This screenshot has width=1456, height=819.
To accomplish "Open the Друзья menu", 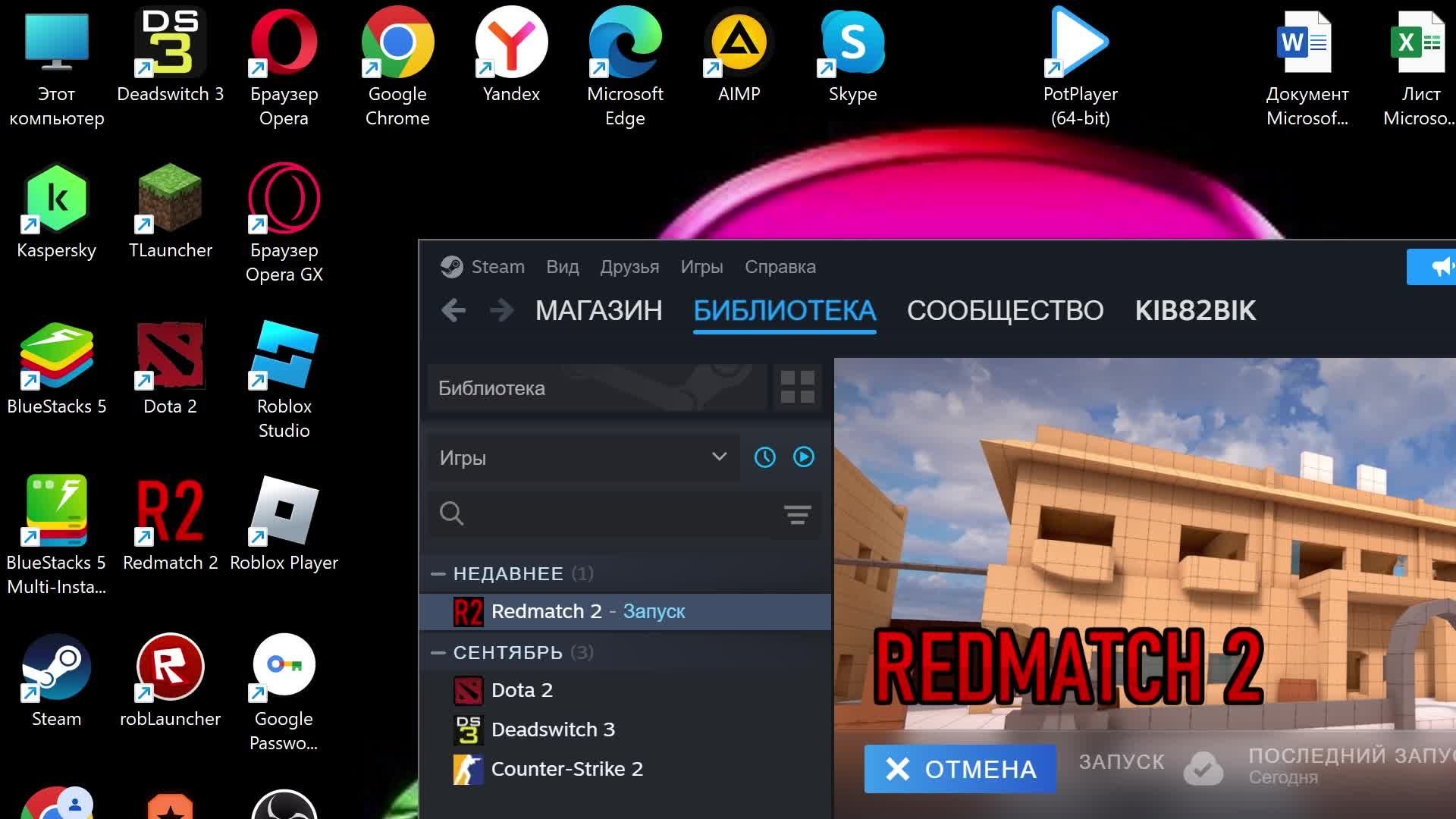I will click(x=629, y=267).
